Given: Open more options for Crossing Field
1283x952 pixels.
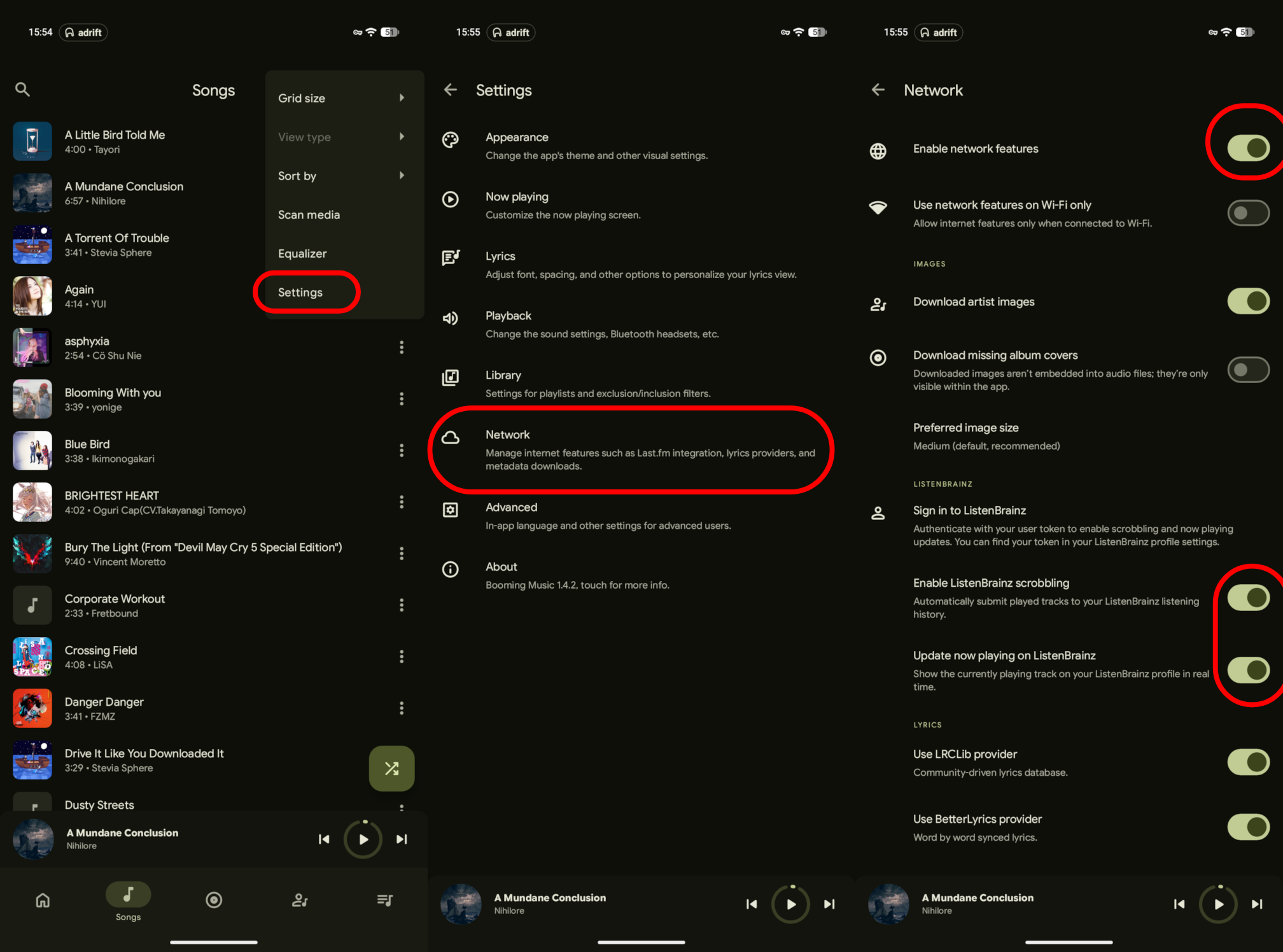Looking at the screenshot, I should [402, 656].
